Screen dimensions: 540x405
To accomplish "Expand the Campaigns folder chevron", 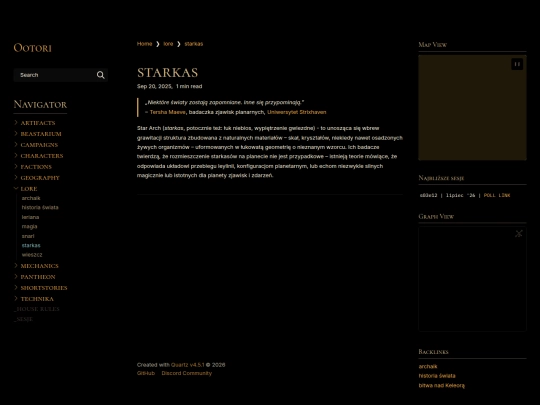I will pyautogui.click(x=16, y=144).
